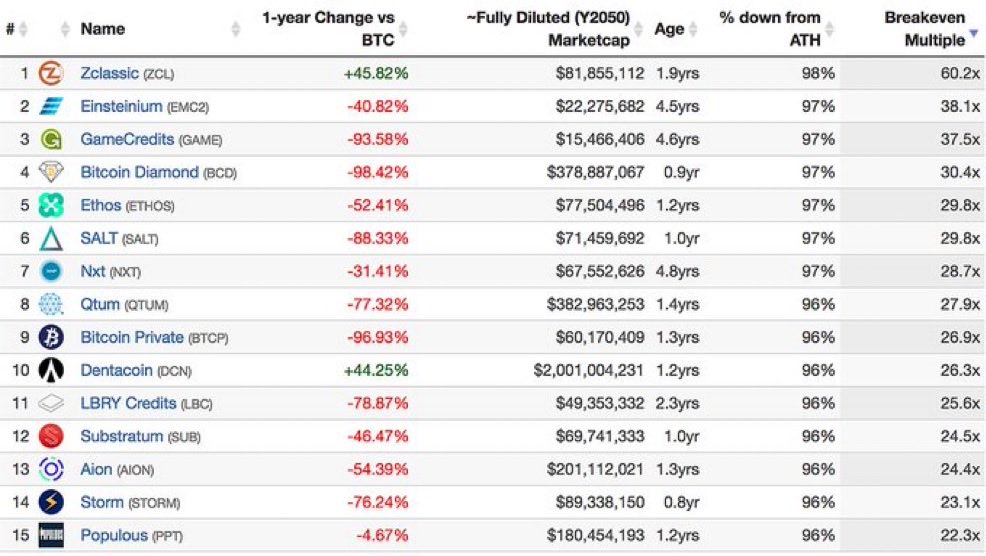The width and height of the screenshot is (986, 556).
Task: Click the Ethos teal logo icon
Action: point(50,205)
